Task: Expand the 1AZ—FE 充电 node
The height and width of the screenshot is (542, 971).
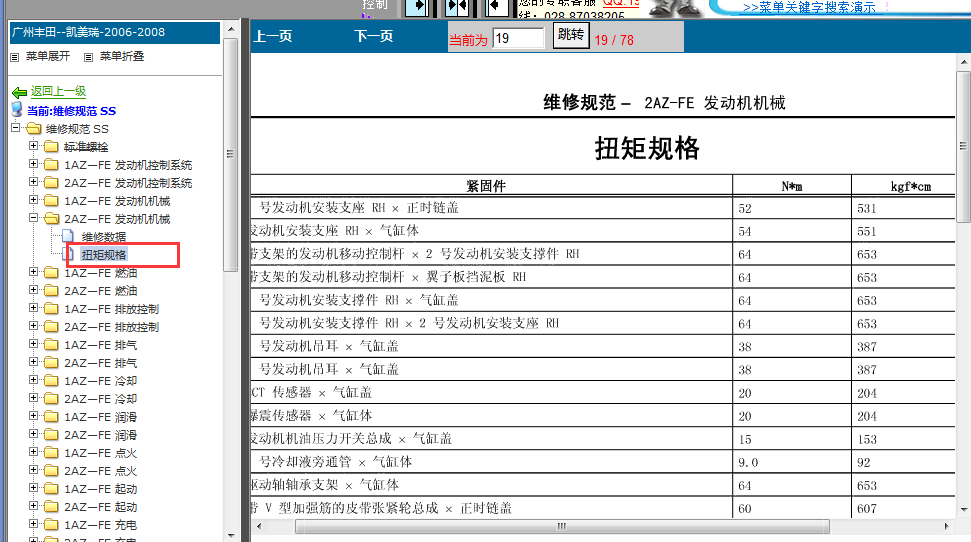Action: (x=33, y=523)
